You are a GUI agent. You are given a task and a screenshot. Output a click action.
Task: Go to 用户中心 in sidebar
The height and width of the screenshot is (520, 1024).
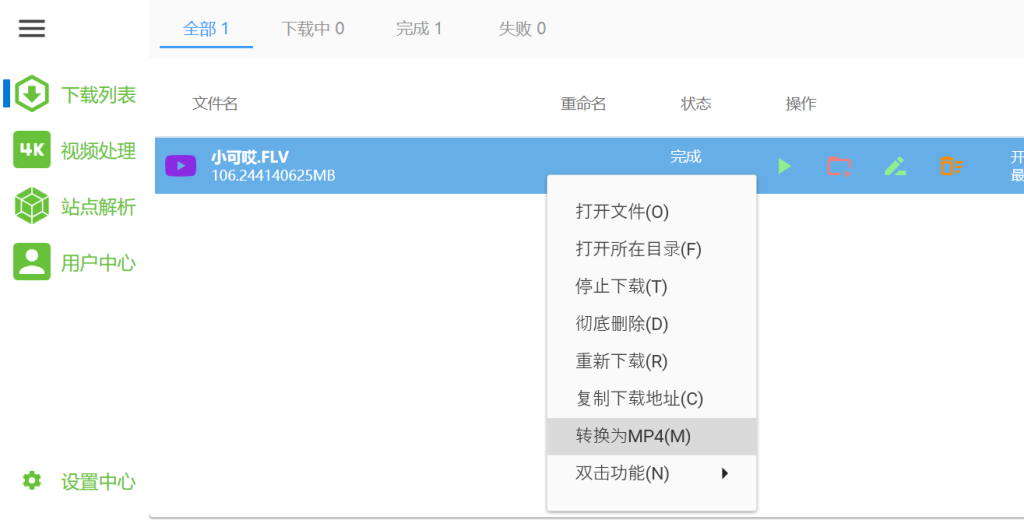tap(99, 263)
